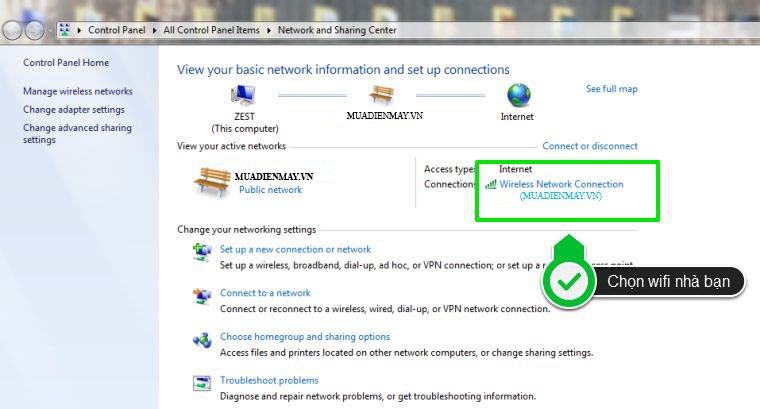The height and width of the screenshot is (409, 760).
Task: Click the Connect to a network icon
Action: coord(202,296)
